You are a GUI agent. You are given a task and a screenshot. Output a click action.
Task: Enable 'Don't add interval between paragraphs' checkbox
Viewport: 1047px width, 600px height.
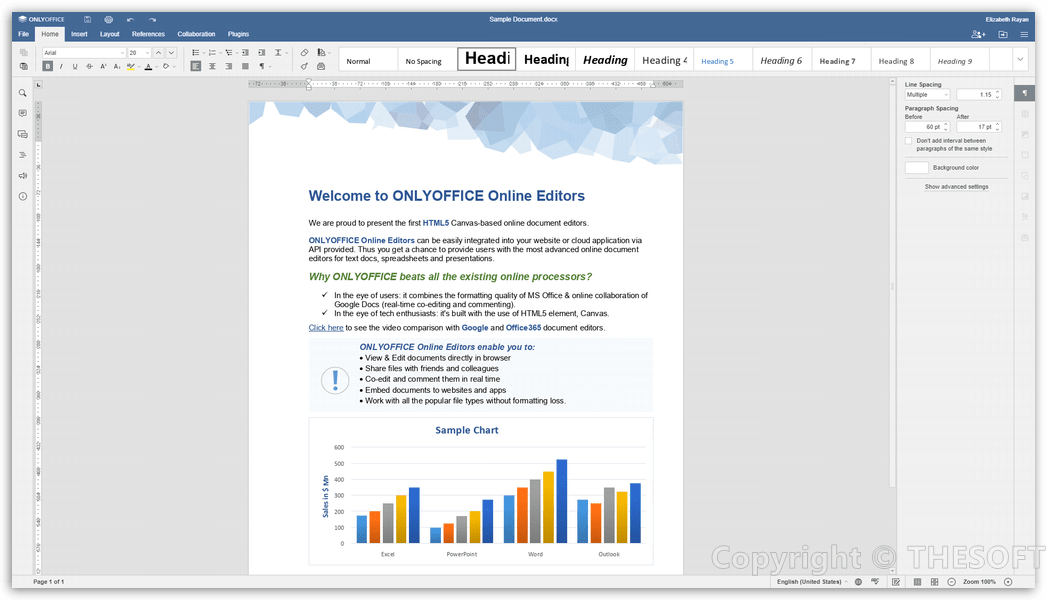(x=909, y=141)
